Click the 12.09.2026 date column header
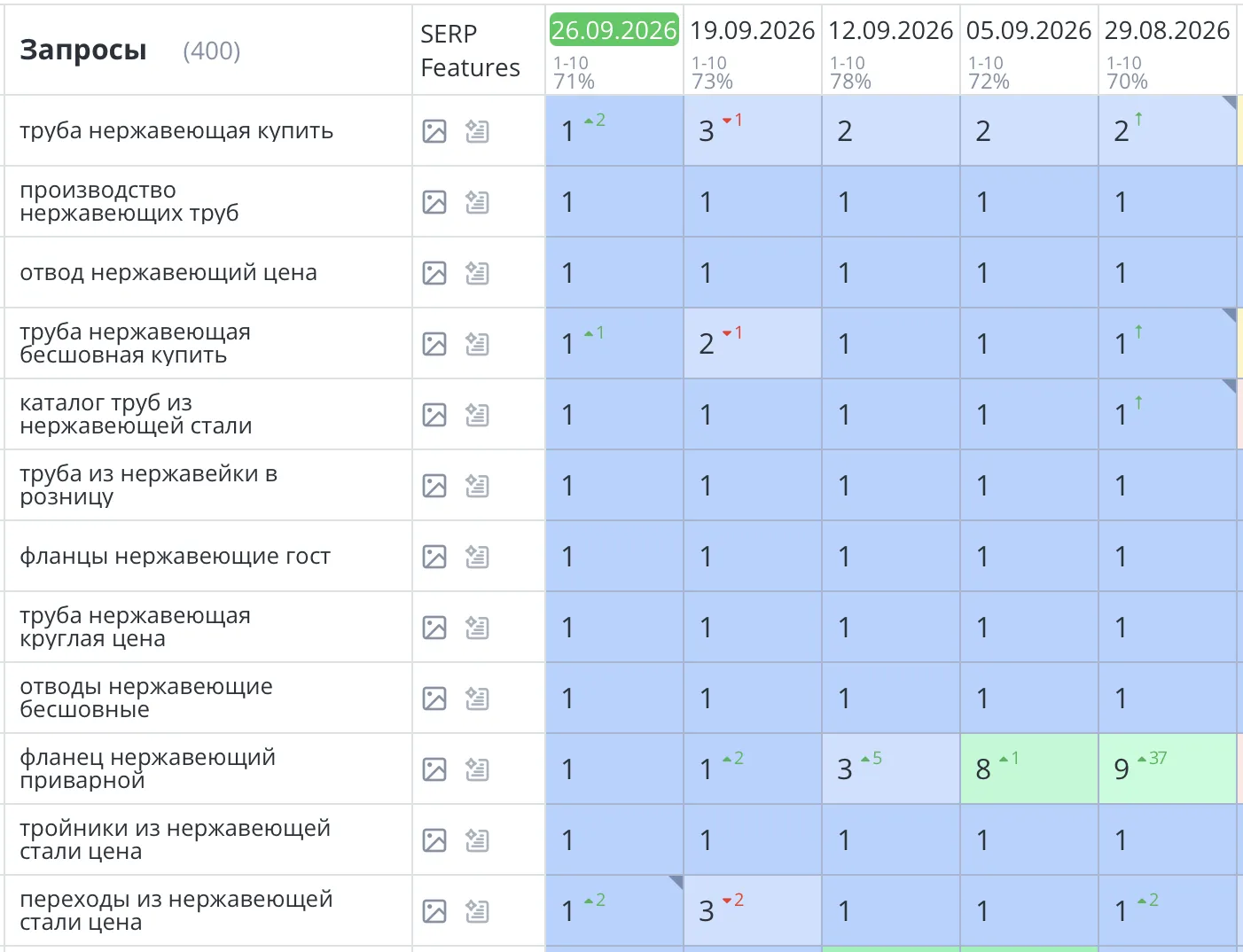The height and width of the screenshot is (952, 1243). [x=891, y=30]
